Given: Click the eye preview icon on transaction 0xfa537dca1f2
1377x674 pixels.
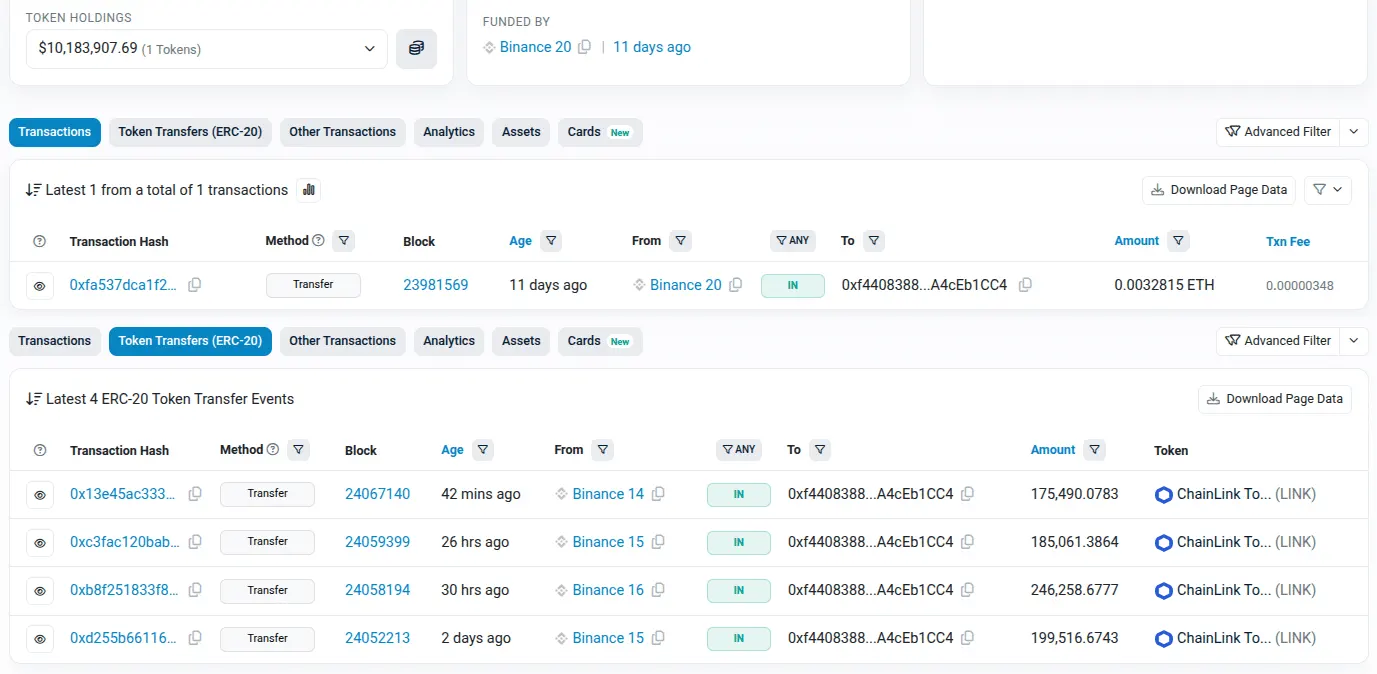Looking at the screenshot, I should [x=40, y=285].
